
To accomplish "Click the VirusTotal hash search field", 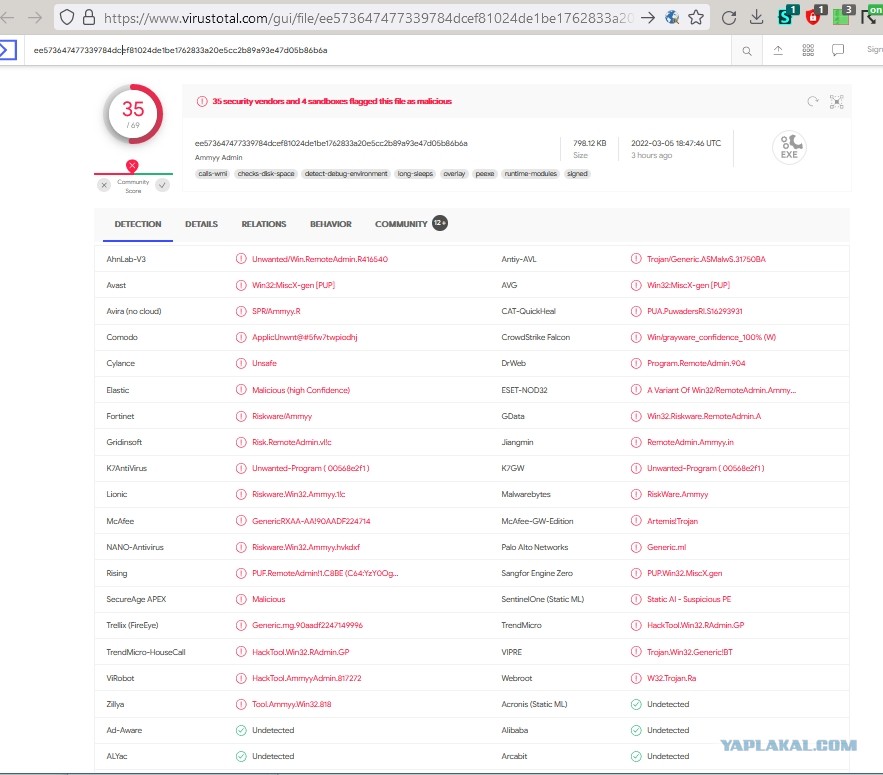I will pyautogui.click(x=377, y=50).
